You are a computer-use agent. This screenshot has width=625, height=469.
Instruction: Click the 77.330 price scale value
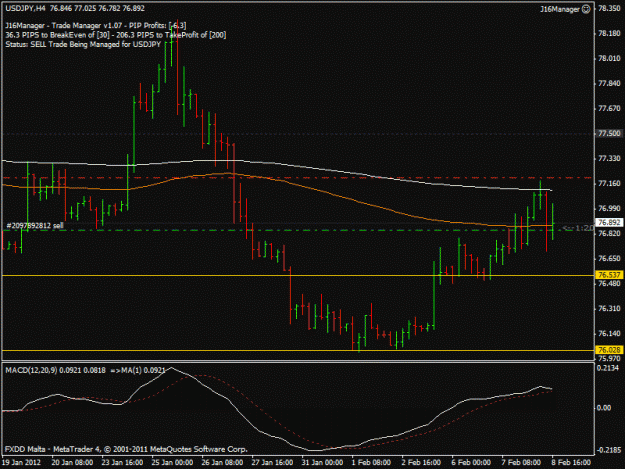(609, 159)
